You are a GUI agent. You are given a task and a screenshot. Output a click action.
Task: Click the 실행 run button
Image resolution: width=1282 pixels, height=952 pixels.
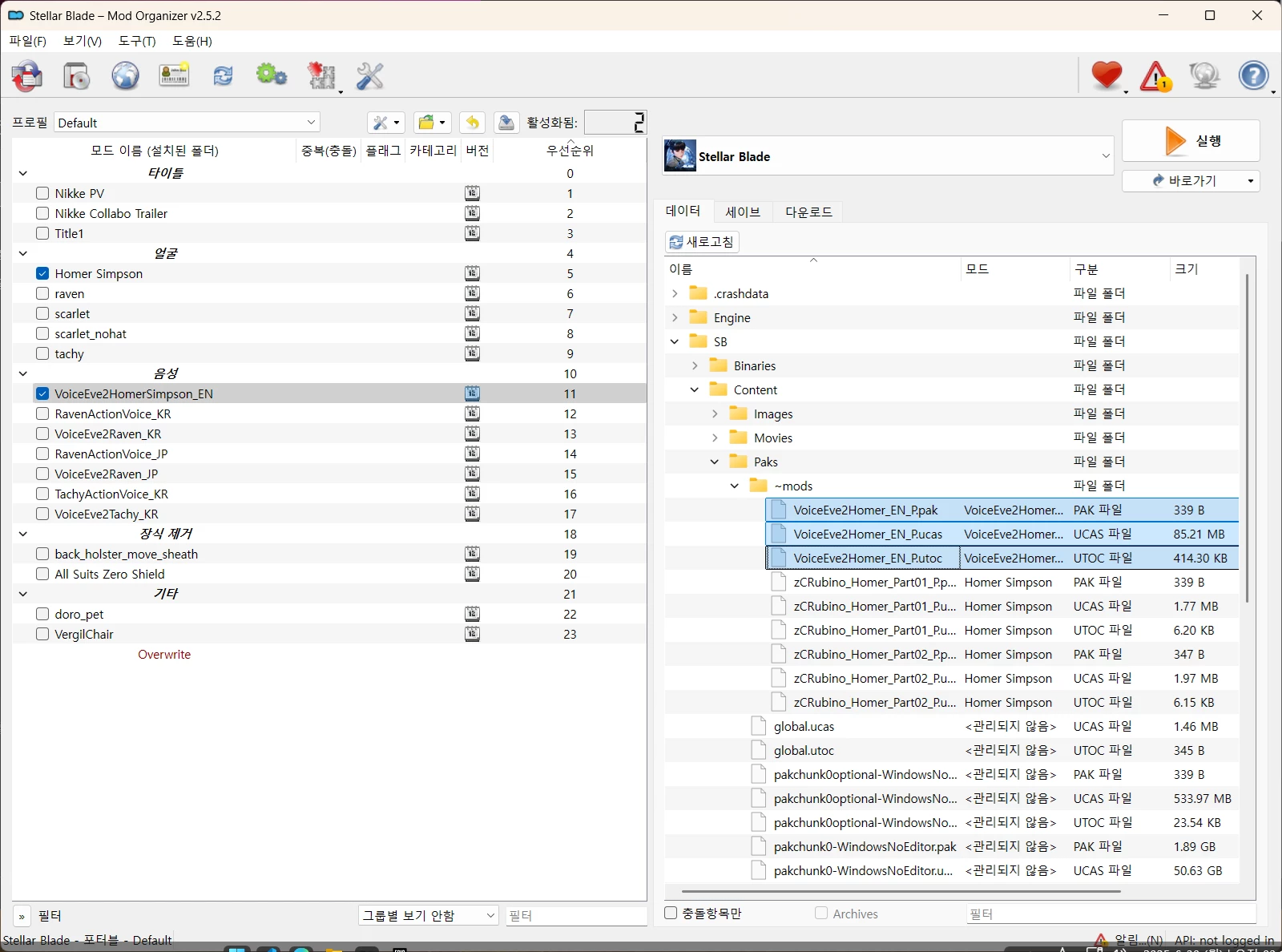coord(1191,141)
